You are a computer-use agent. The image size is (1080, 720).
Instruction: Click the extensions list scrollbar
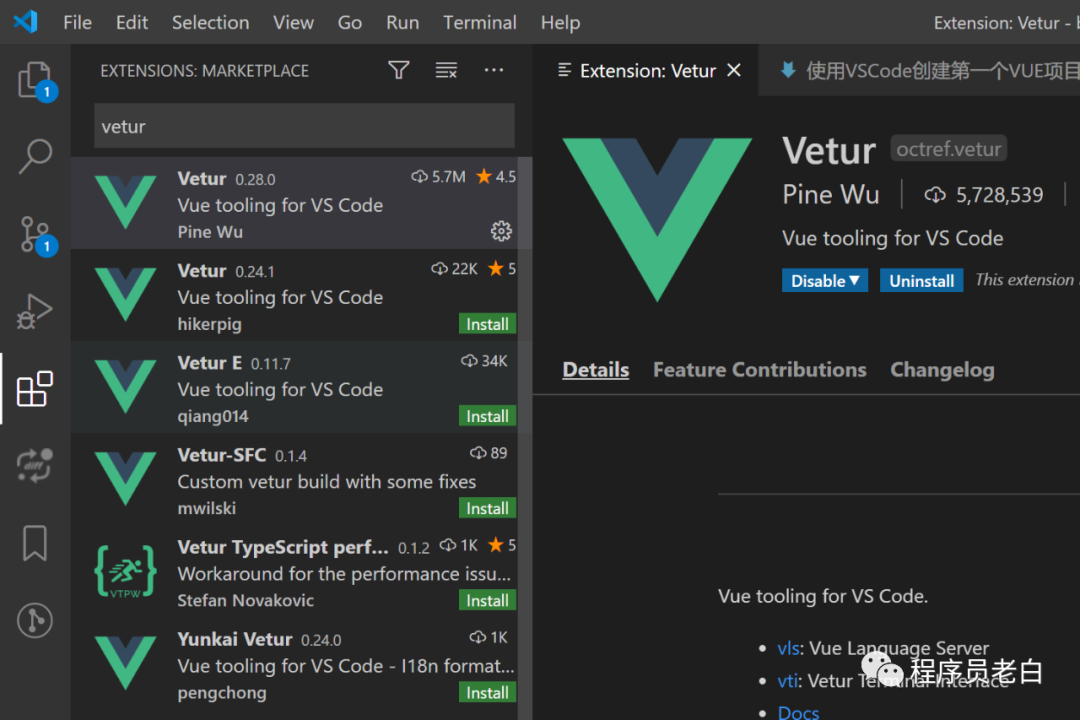[x=525, y=438]
